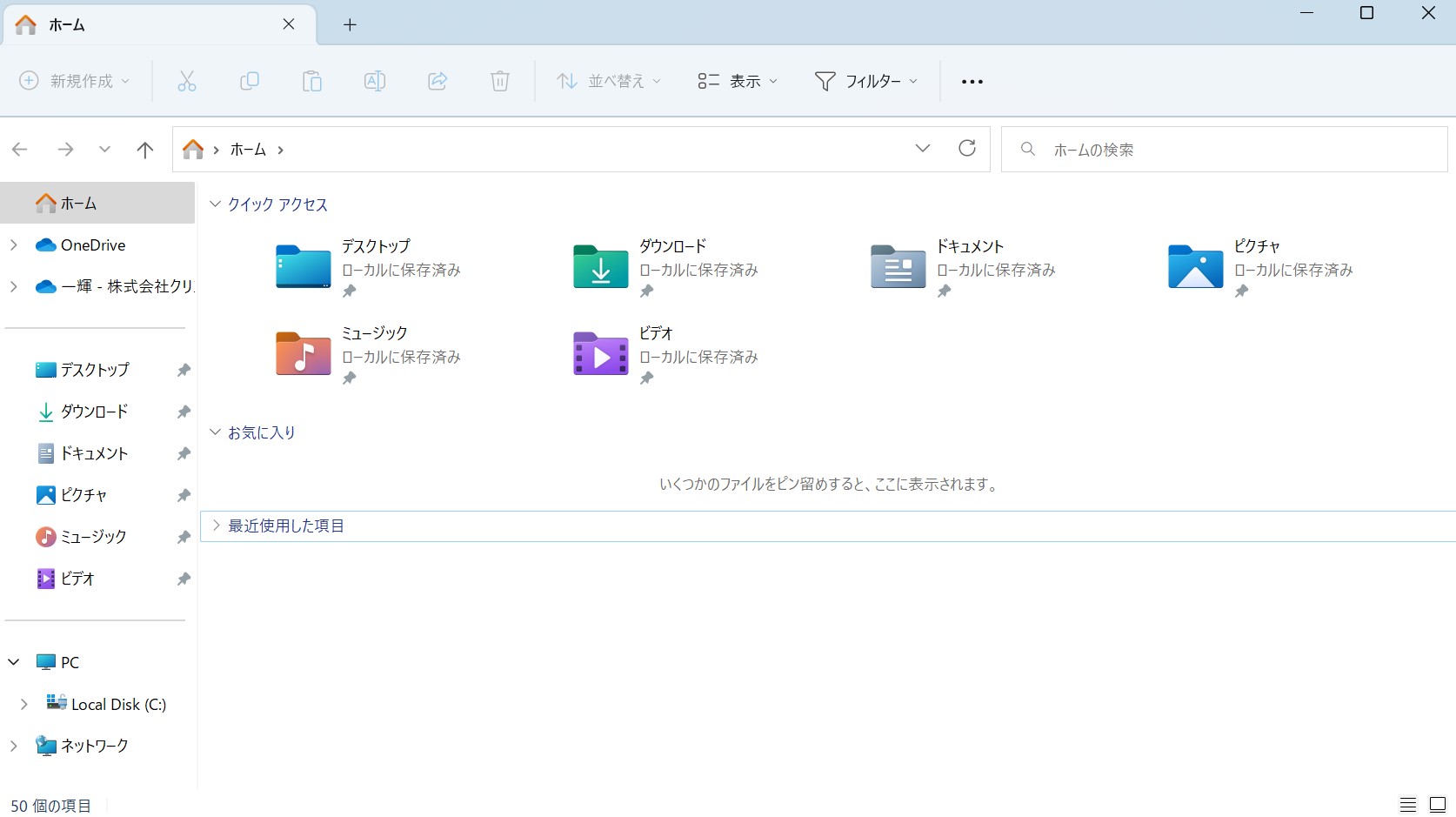The height and width of the screenshot is (817, 1456).
Task: Click the Delete trash can icon
Action: pos(499,81)
